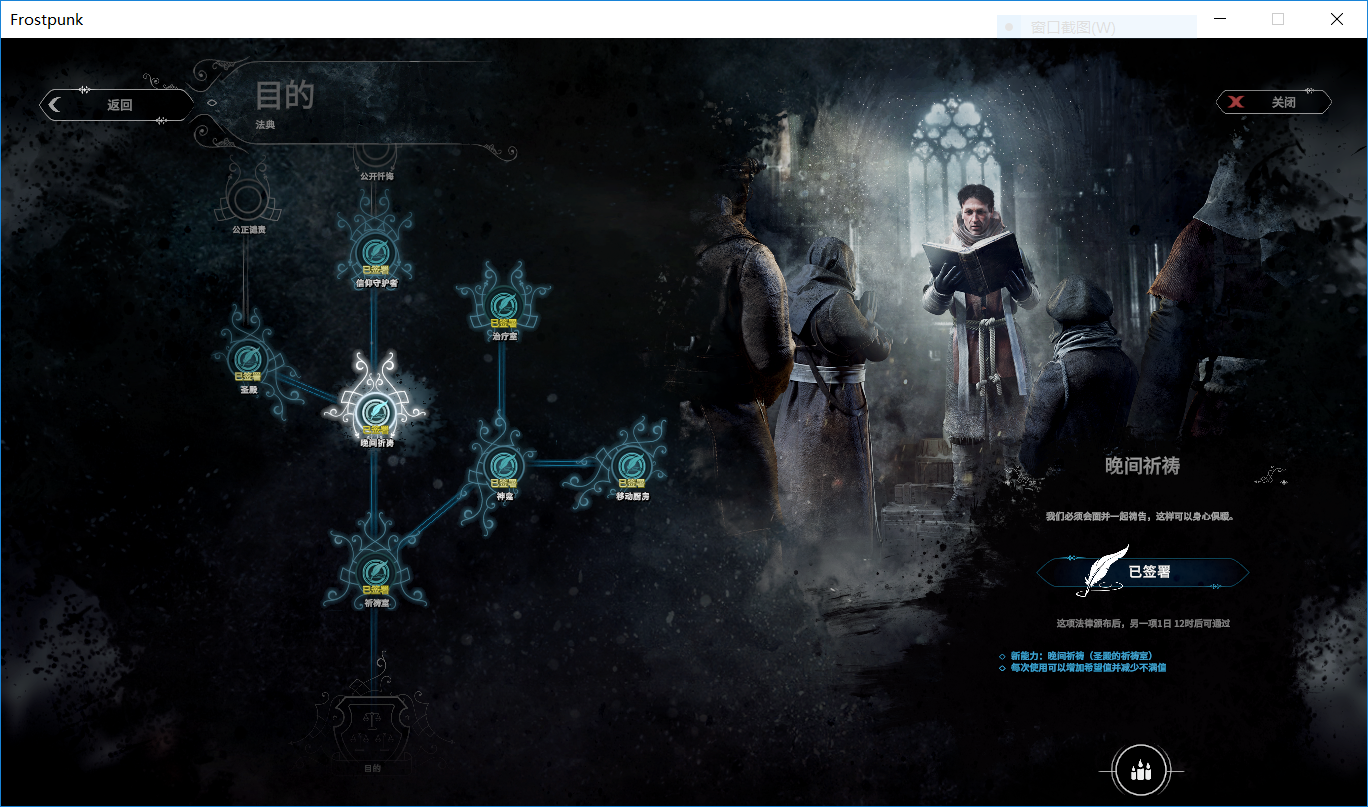Select the 祈祷室 law node

[x=375, y=571]
